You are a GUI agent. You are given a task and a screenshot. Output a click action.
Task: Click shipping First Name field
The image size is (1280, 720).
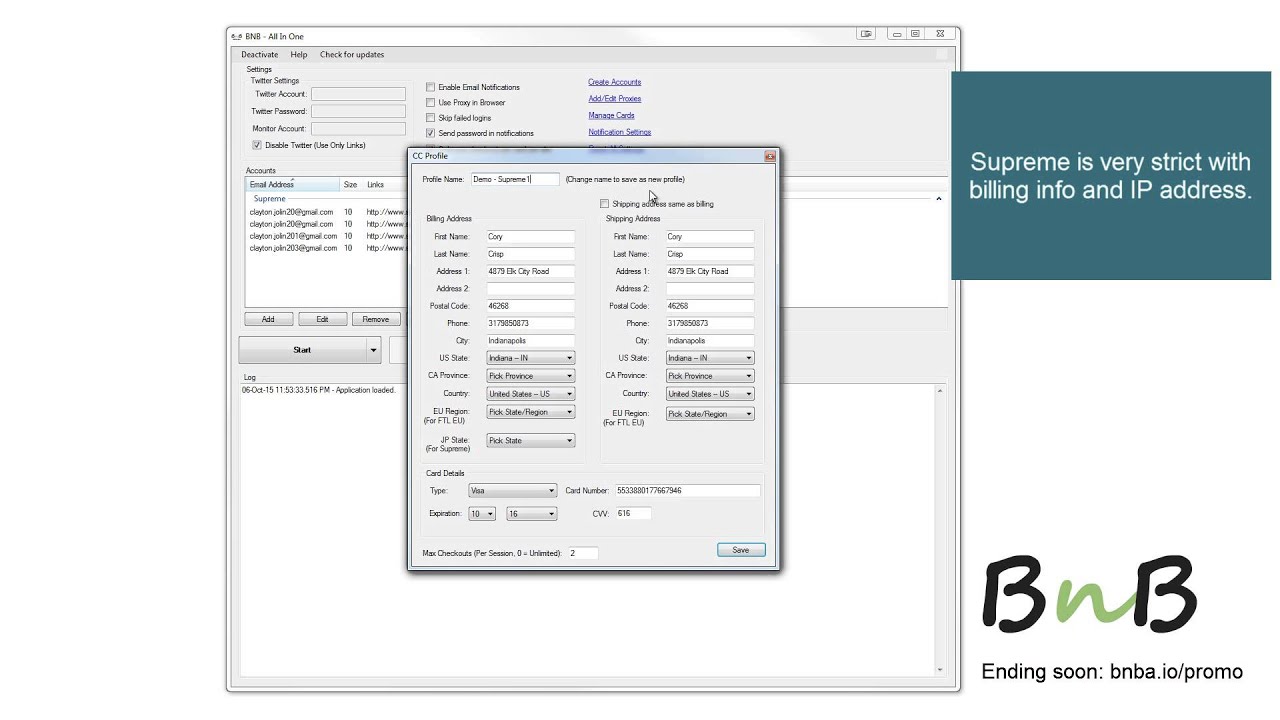pyautogui.click(x=710, y=237)
